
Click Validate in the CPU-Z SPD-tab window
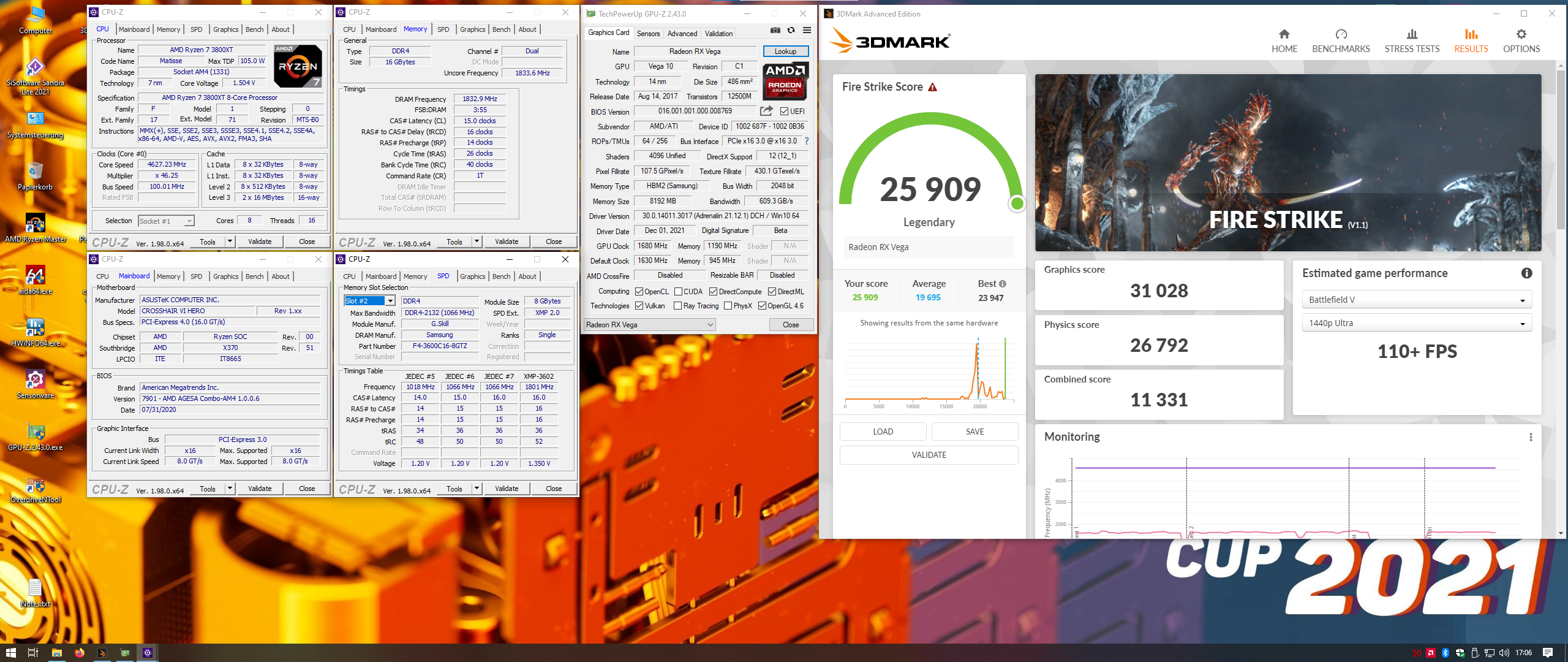506,489
